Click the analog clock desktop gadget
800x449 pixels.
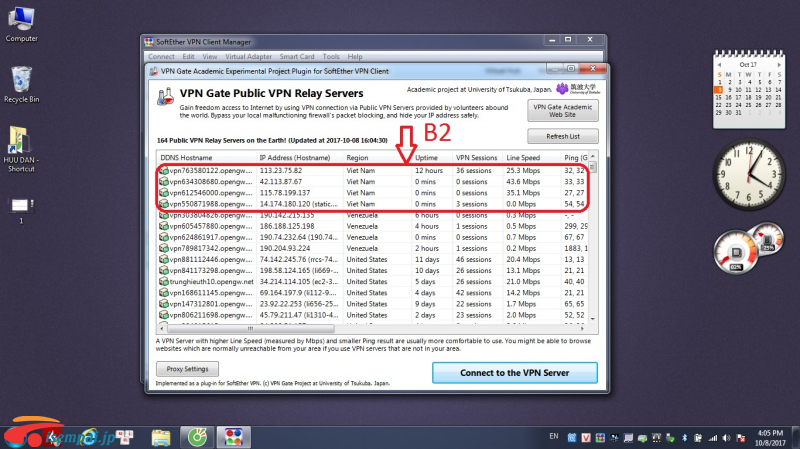[x=749, y=174]
